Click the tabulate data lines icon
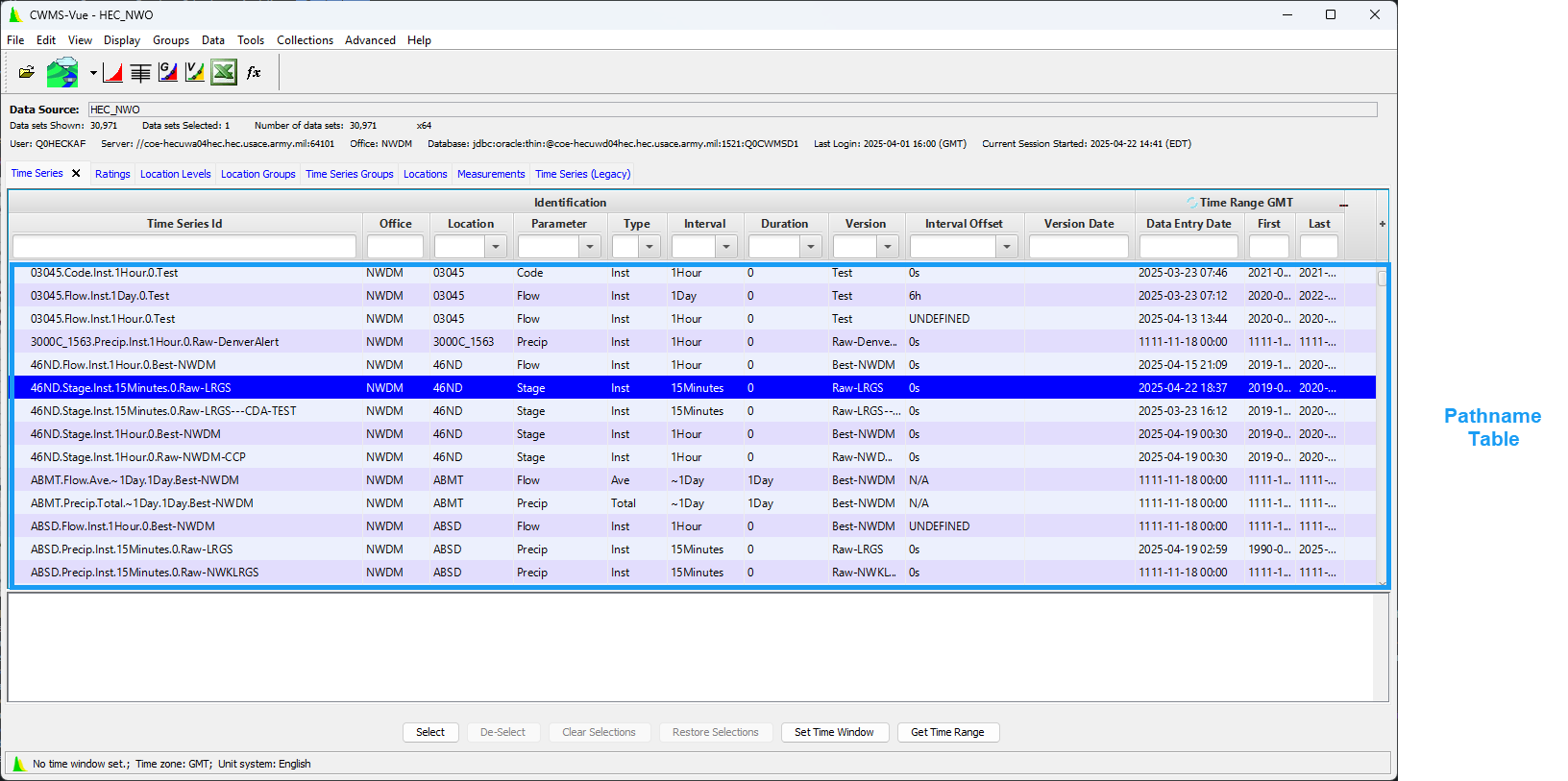Image resolution: width=1568 pixels, height=781 pixels. [x=140, y=73]
